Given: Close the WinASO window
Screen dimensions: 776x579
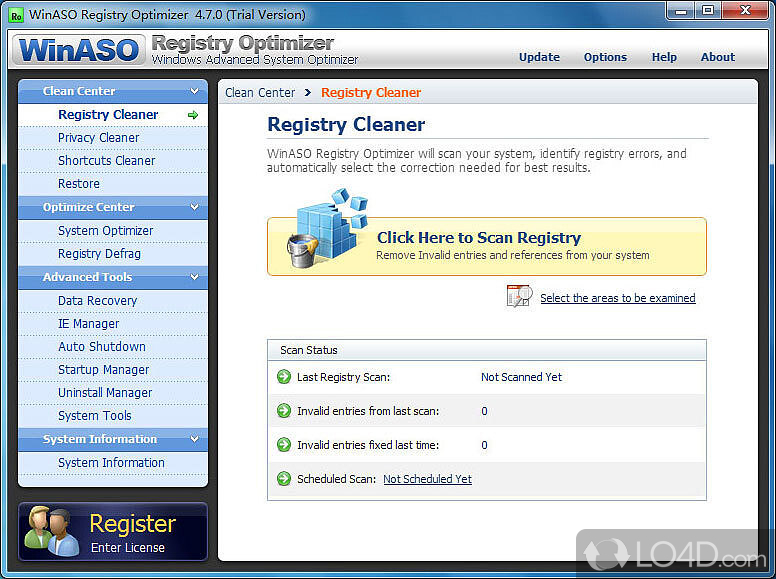Looking at the screenshot, I should (x=745, y=10).
